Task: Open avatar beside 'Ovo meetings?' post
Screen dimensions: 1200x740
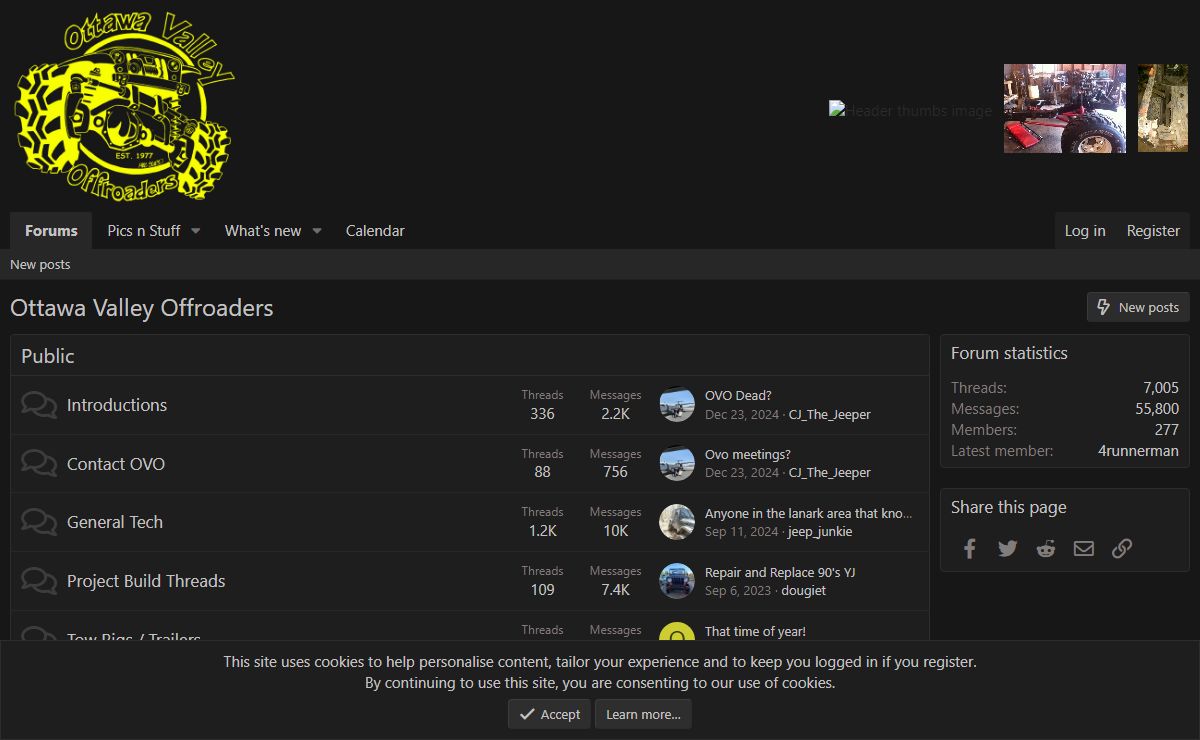Action: tap(677, 464)
